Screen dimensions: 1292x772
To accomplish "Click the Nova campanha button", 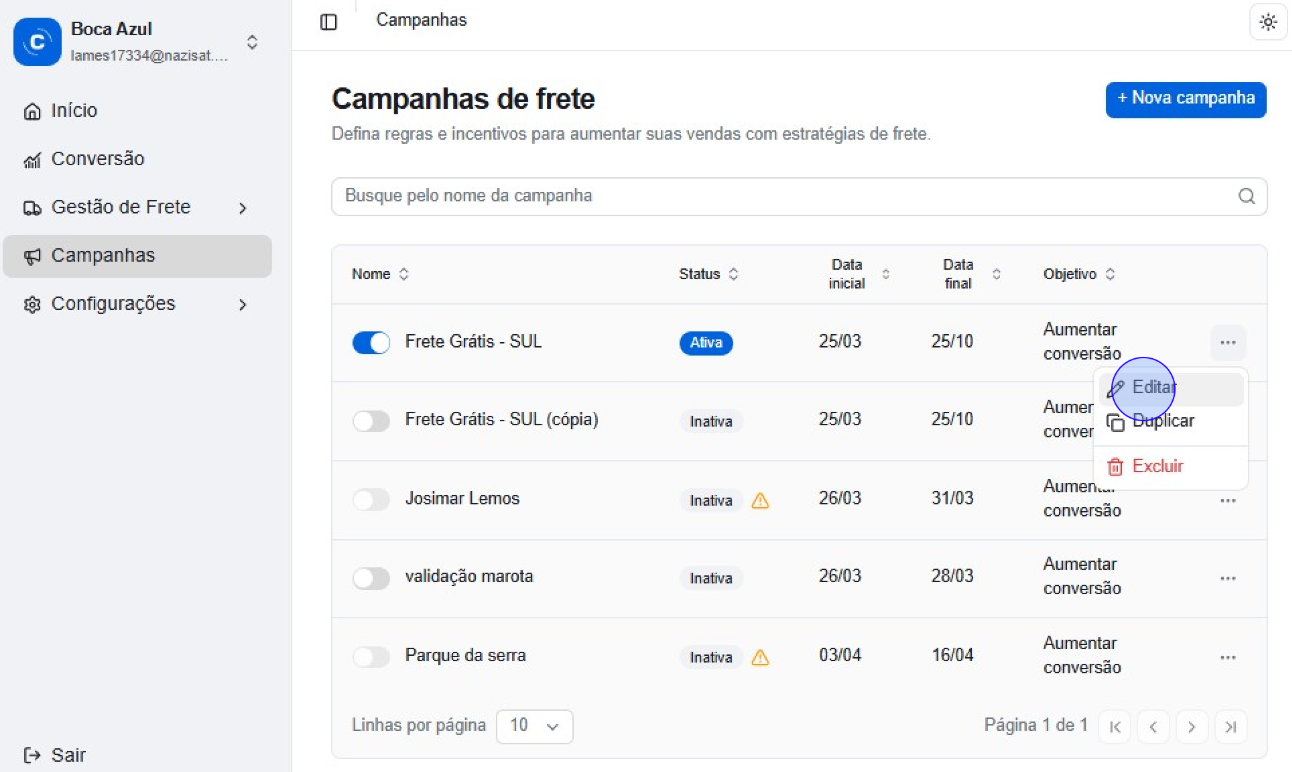I will click(1185, 99).
